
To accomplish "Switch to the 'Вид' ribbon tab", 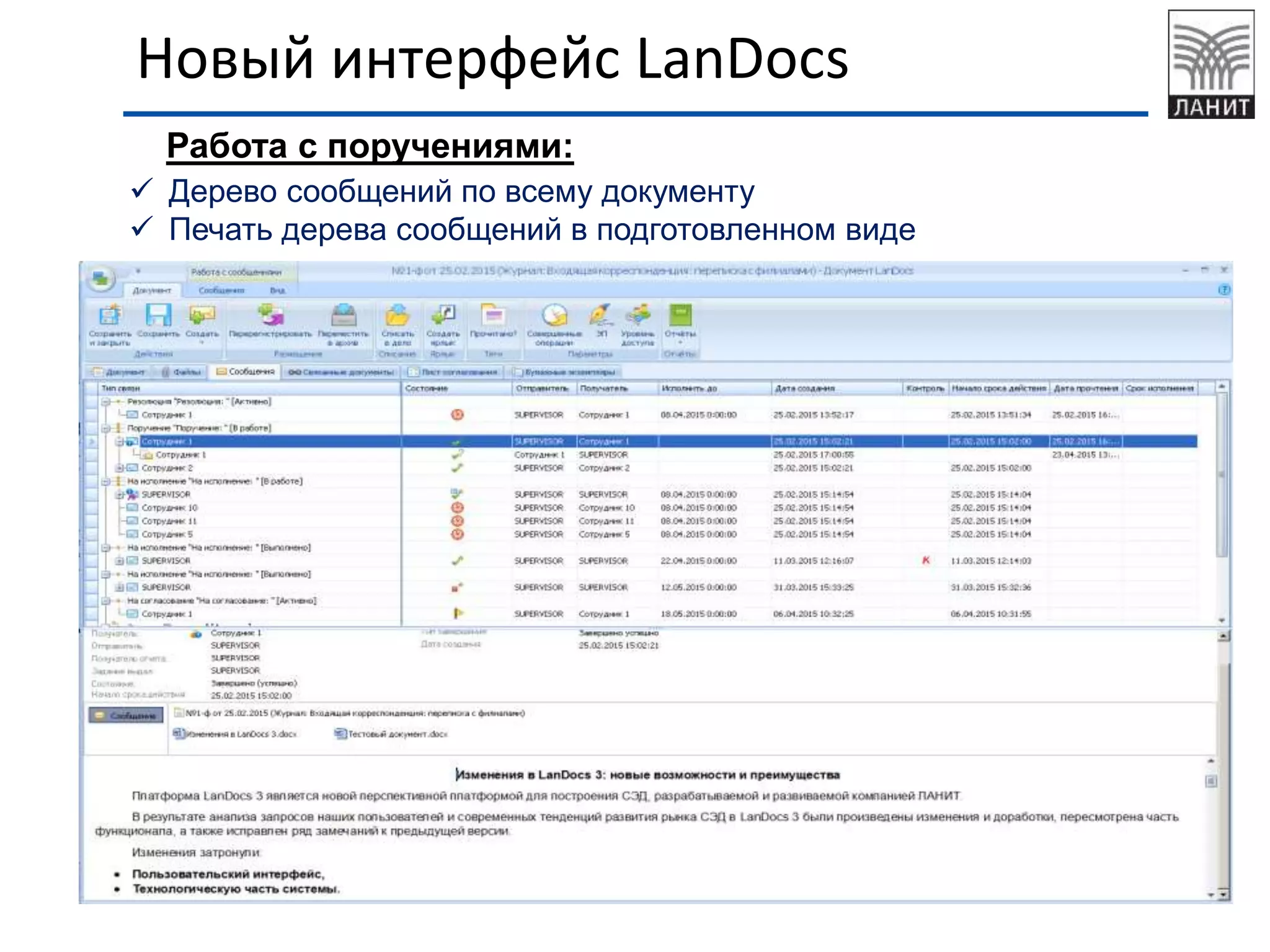I will coord(277,290).
